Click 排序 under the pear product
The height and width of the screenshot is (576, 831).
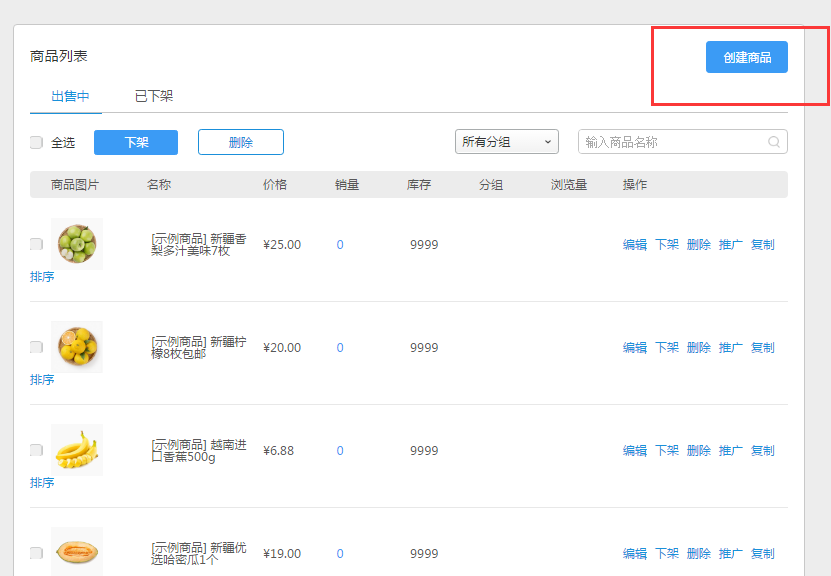tap(42, 277)
